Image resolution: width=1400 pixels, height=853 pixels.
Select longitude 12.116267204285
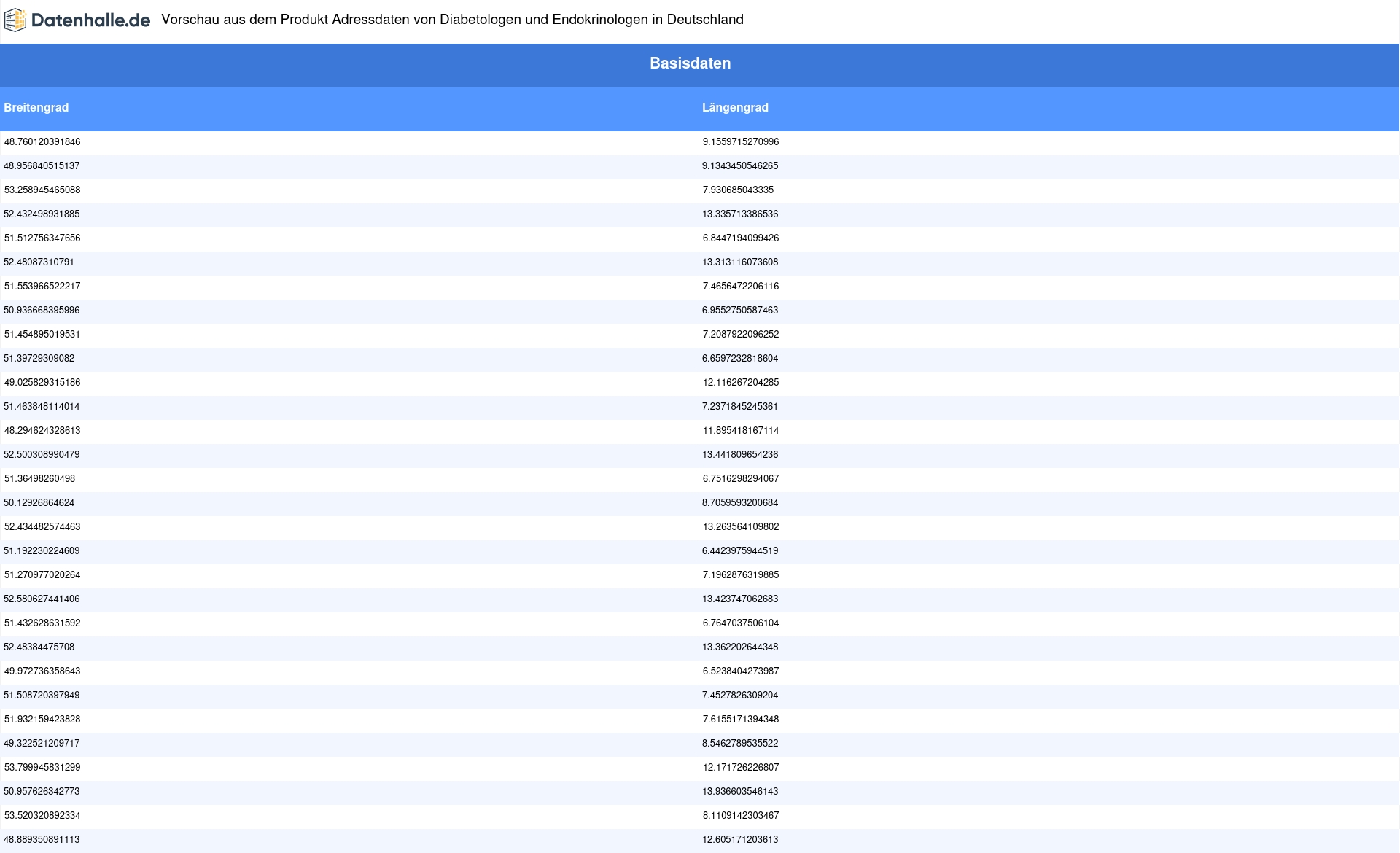point(740,383)
